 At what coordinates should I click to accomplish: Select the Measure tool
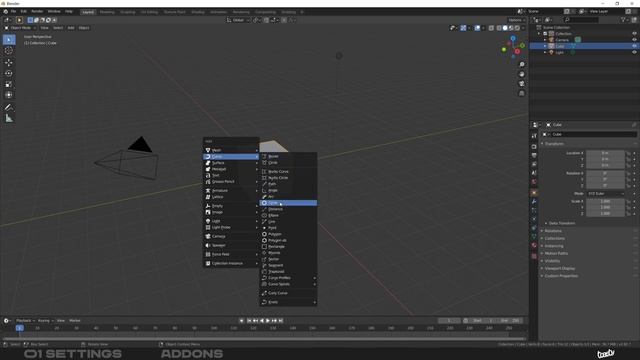(x=9, y=118)
